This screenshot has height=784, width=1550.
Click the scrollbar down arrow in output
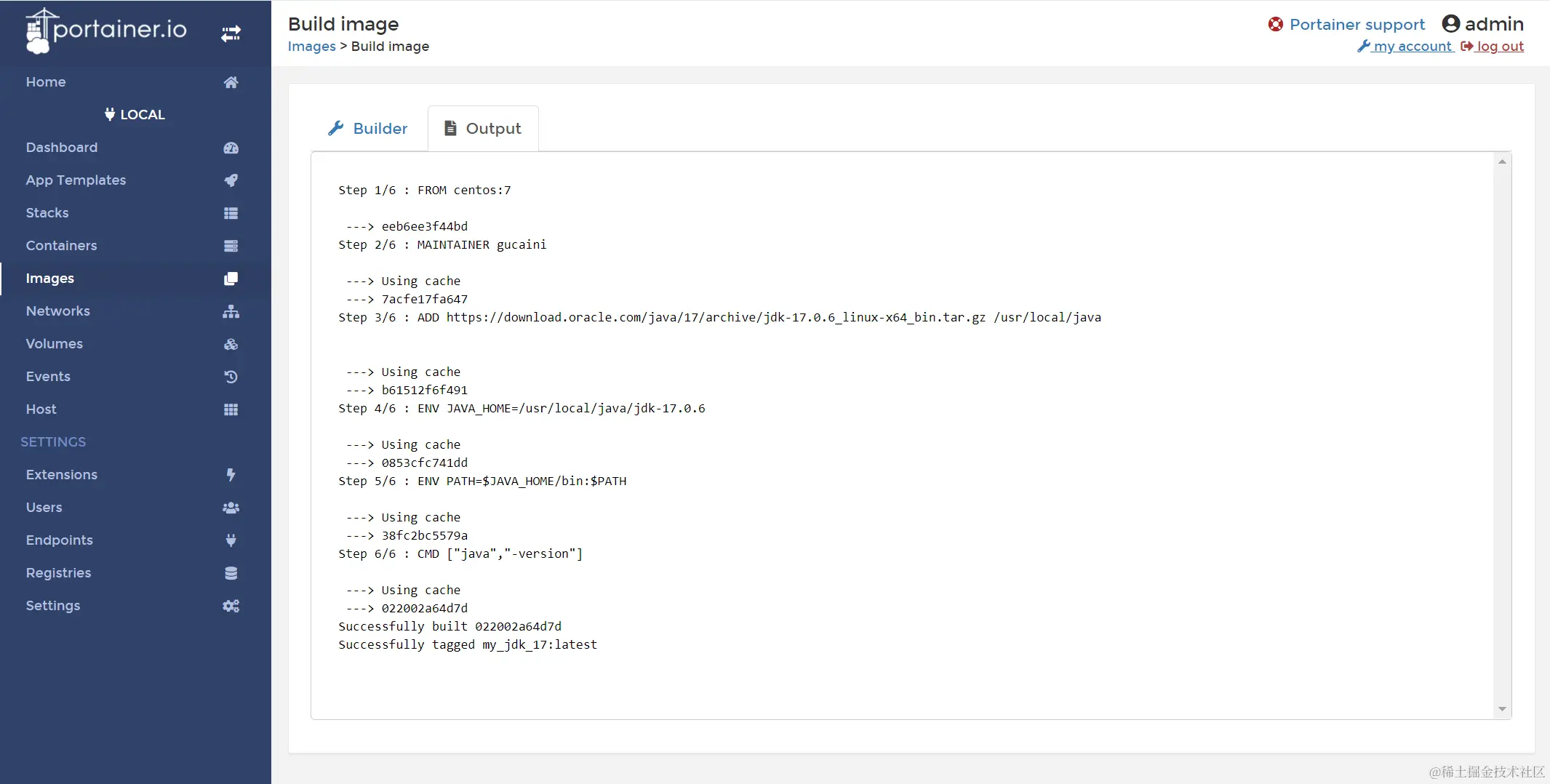coord(1502,709)
